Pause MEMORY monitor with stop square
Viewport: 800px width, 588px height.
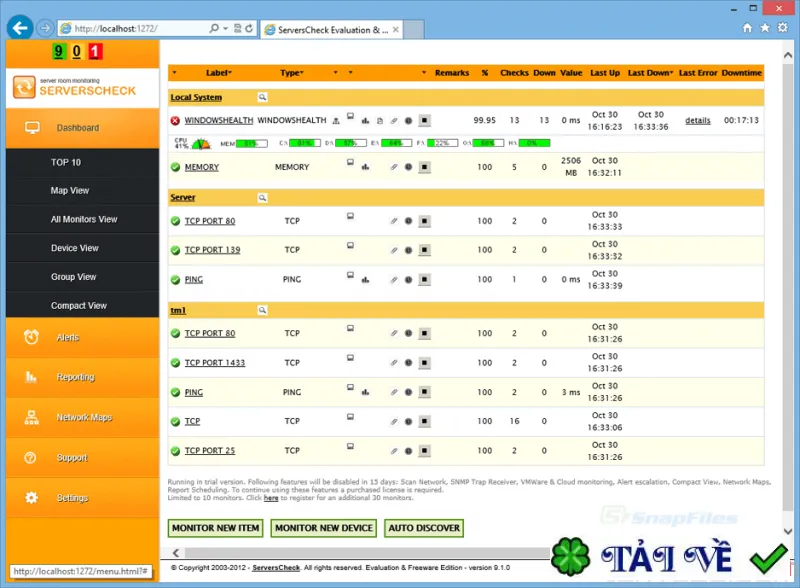click(424, 167)
